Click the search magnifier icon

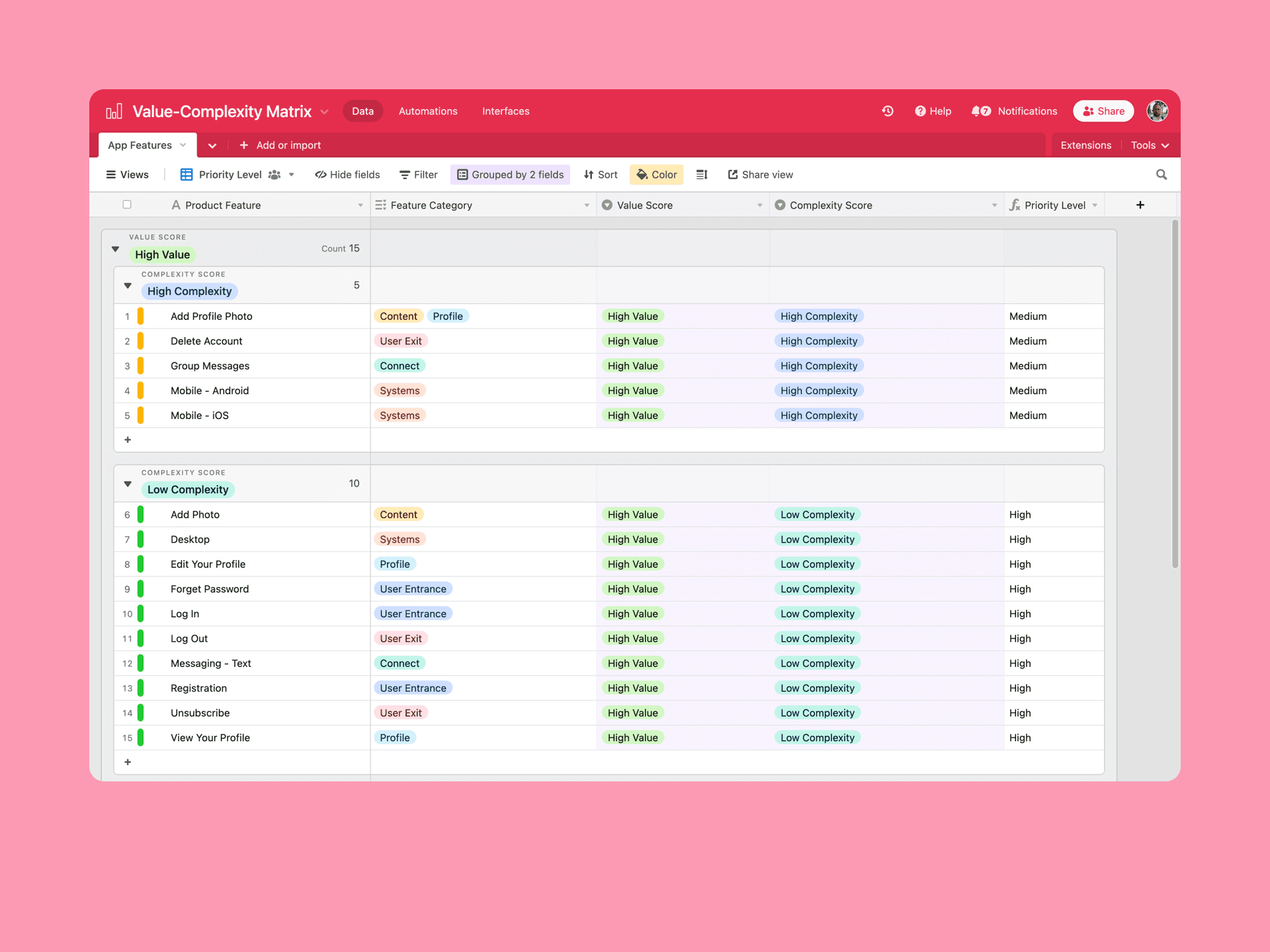1161,175
